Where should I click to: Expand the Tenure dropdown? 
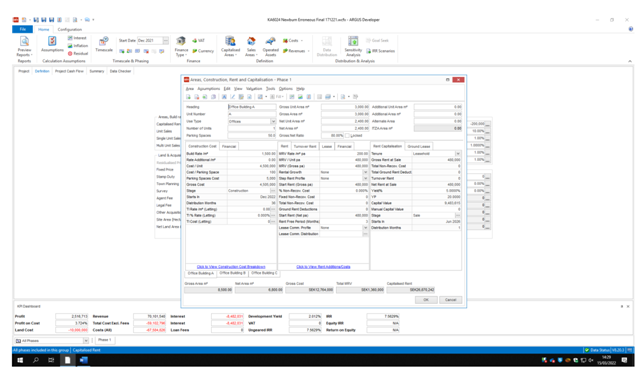458,154
